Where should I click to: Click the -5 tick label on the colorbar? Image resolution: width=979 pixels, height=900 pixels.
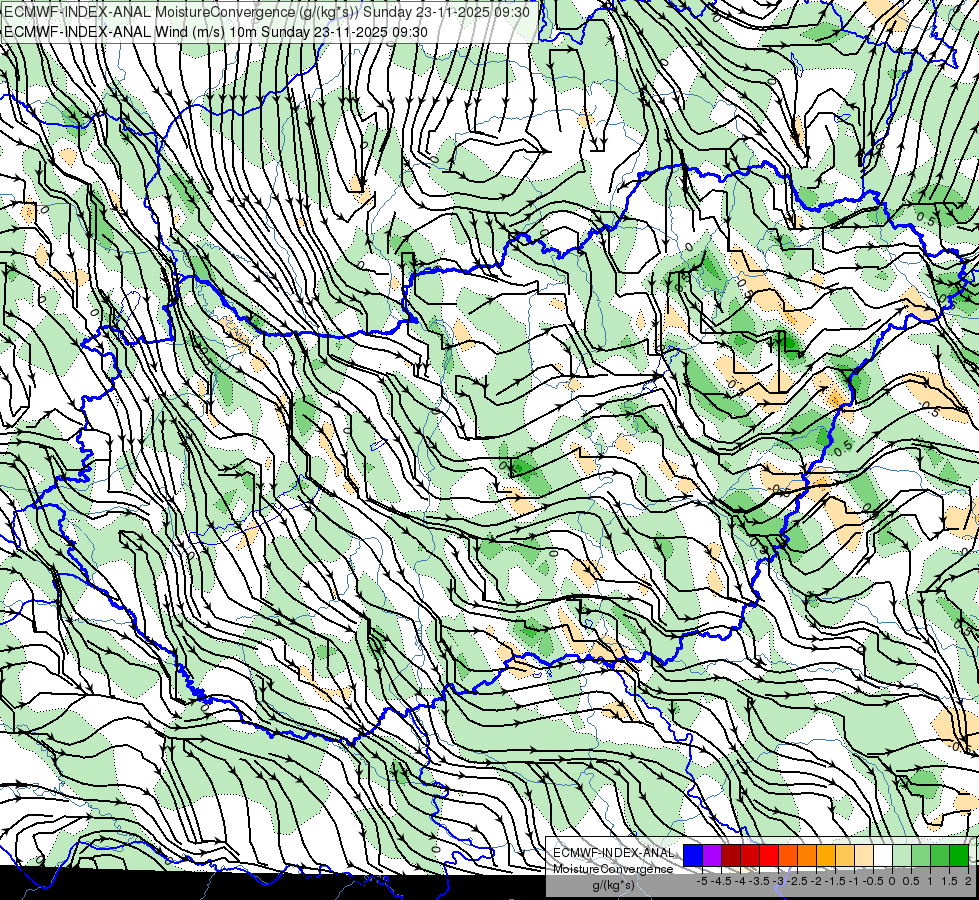click(702, 881)
